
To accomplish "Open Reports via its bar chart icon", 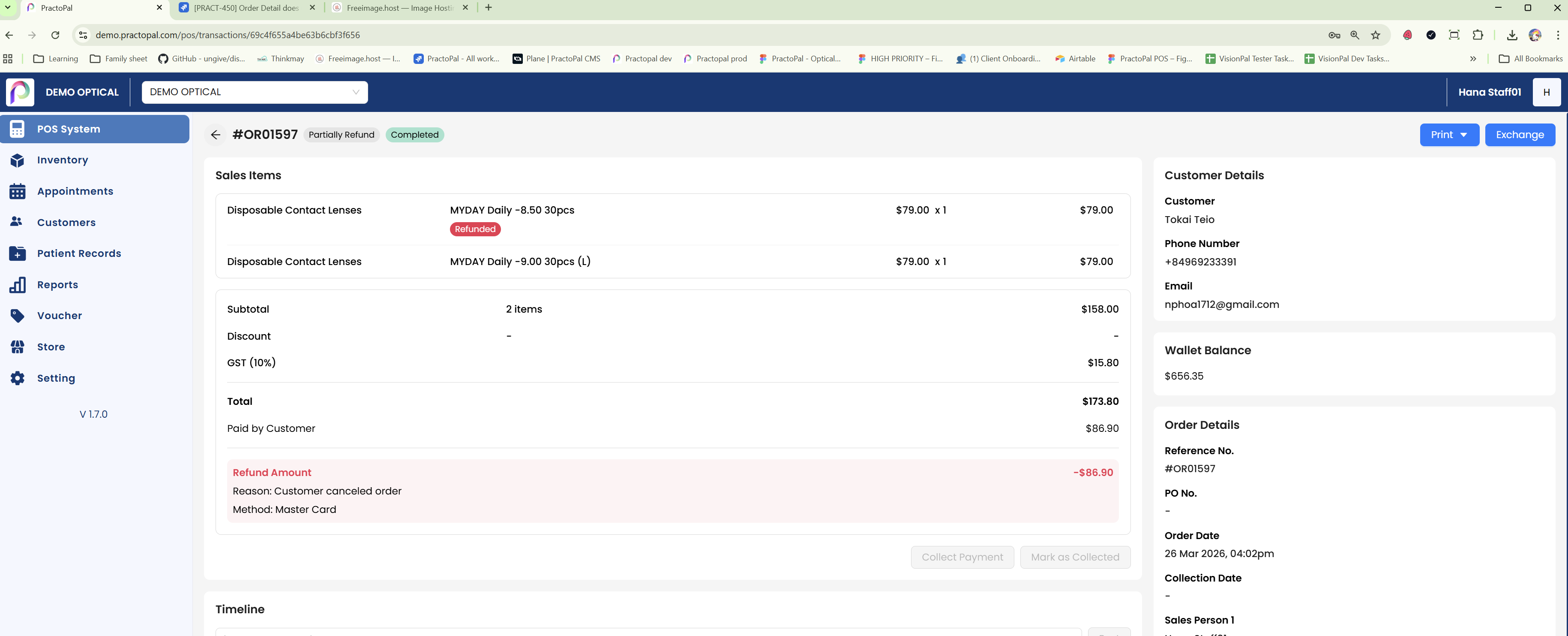I will click(17, 284).
